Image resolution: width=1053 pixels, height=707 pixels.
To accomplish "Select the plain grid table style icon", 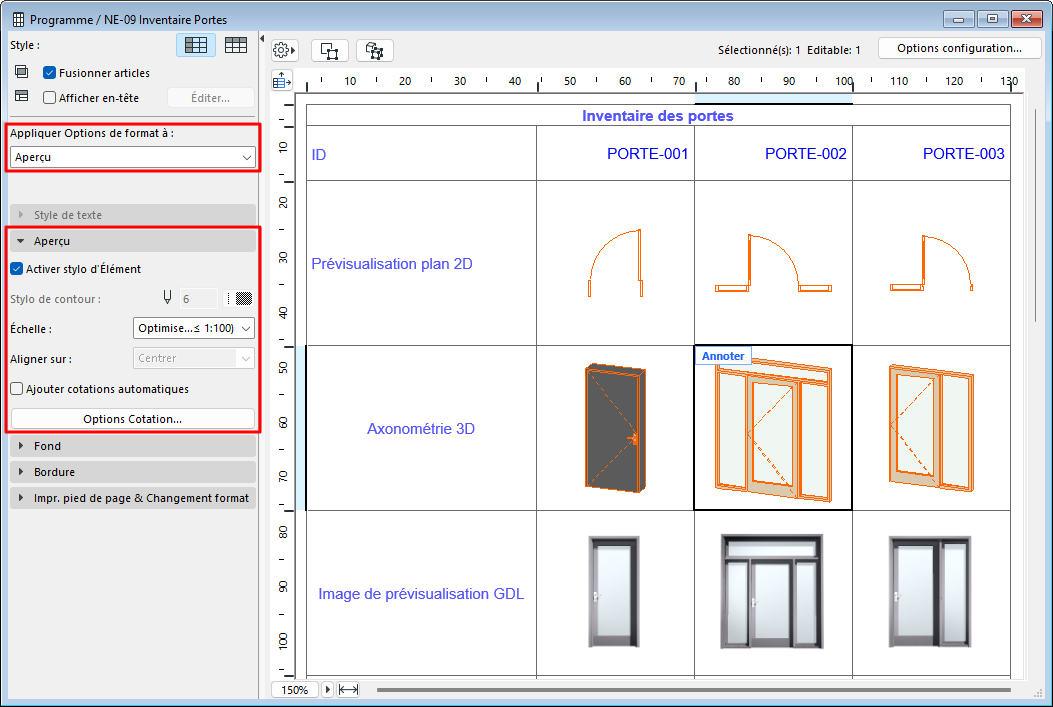I will coord(236,45).
